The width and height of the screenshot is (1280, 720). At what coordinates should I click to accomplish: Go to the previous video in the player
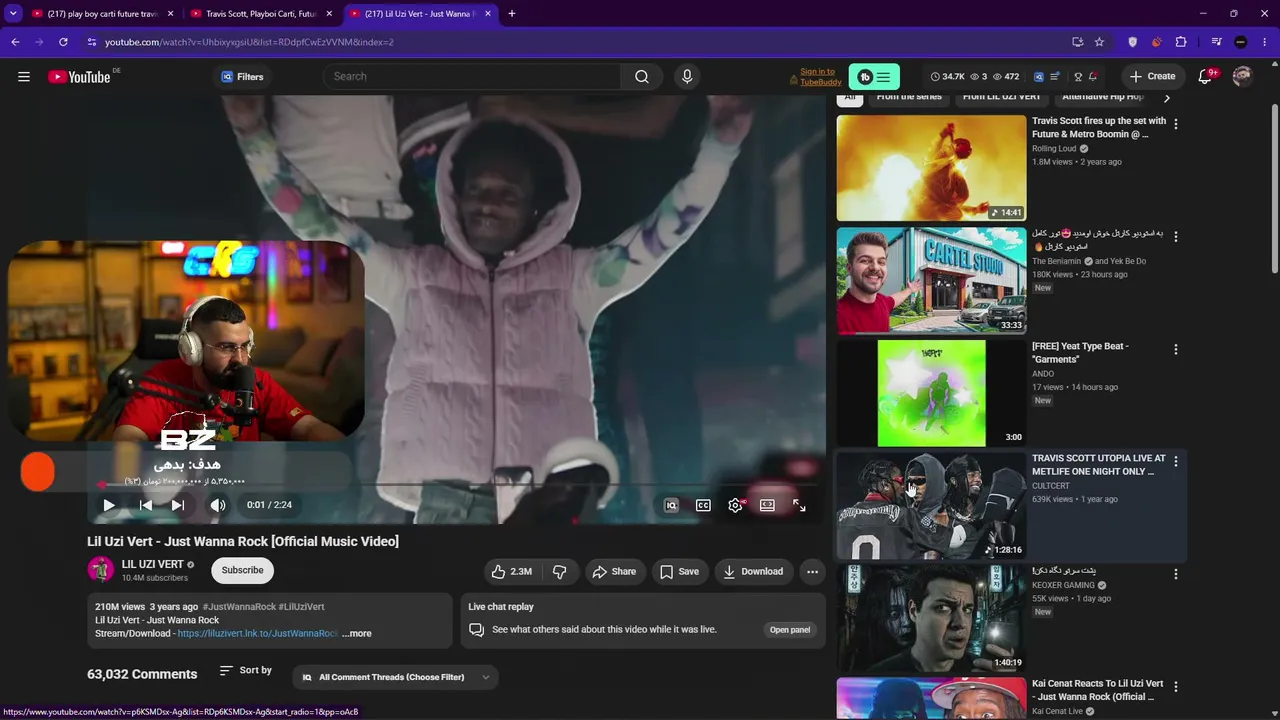tap(146, 506)
